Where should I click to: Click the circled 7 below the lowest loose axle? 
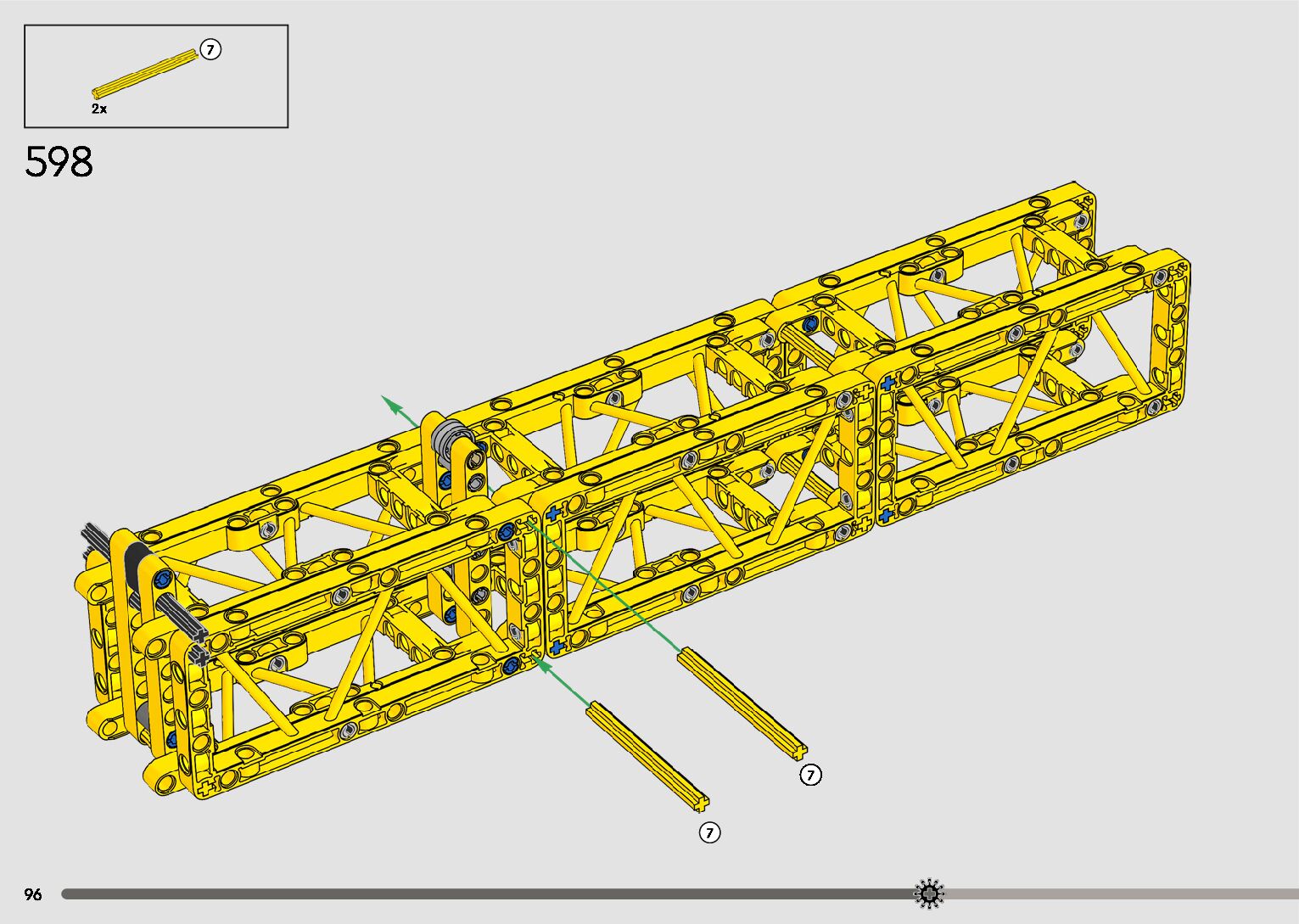(x=709, y=832)
